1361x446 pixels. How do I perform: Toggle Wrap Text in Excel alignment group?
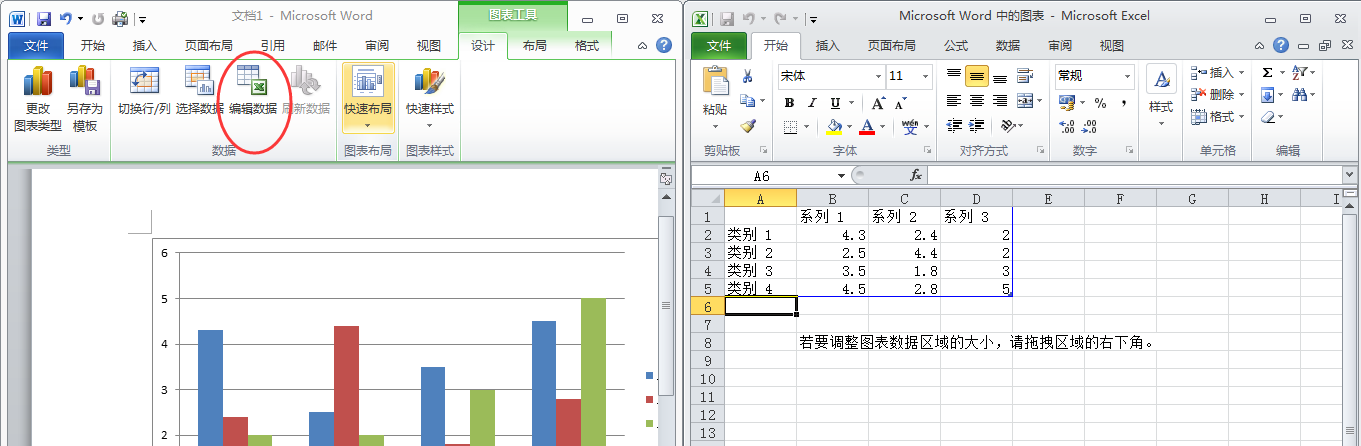pos(1025,76)
